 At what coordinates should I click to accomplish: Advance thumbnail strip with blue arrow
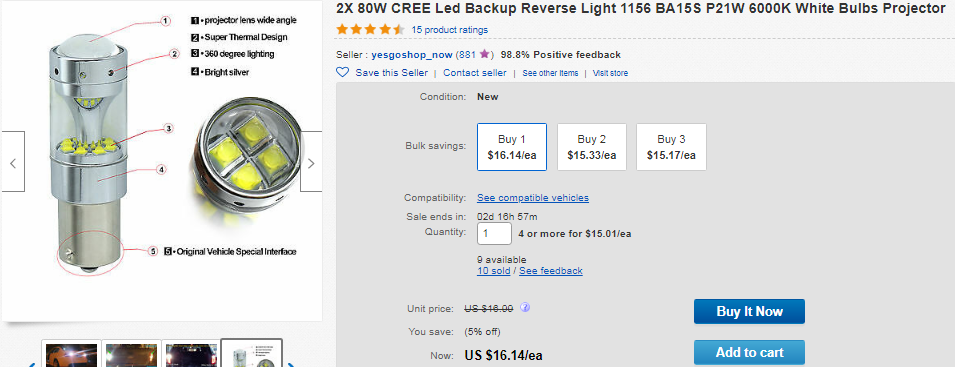coord(291,363)
